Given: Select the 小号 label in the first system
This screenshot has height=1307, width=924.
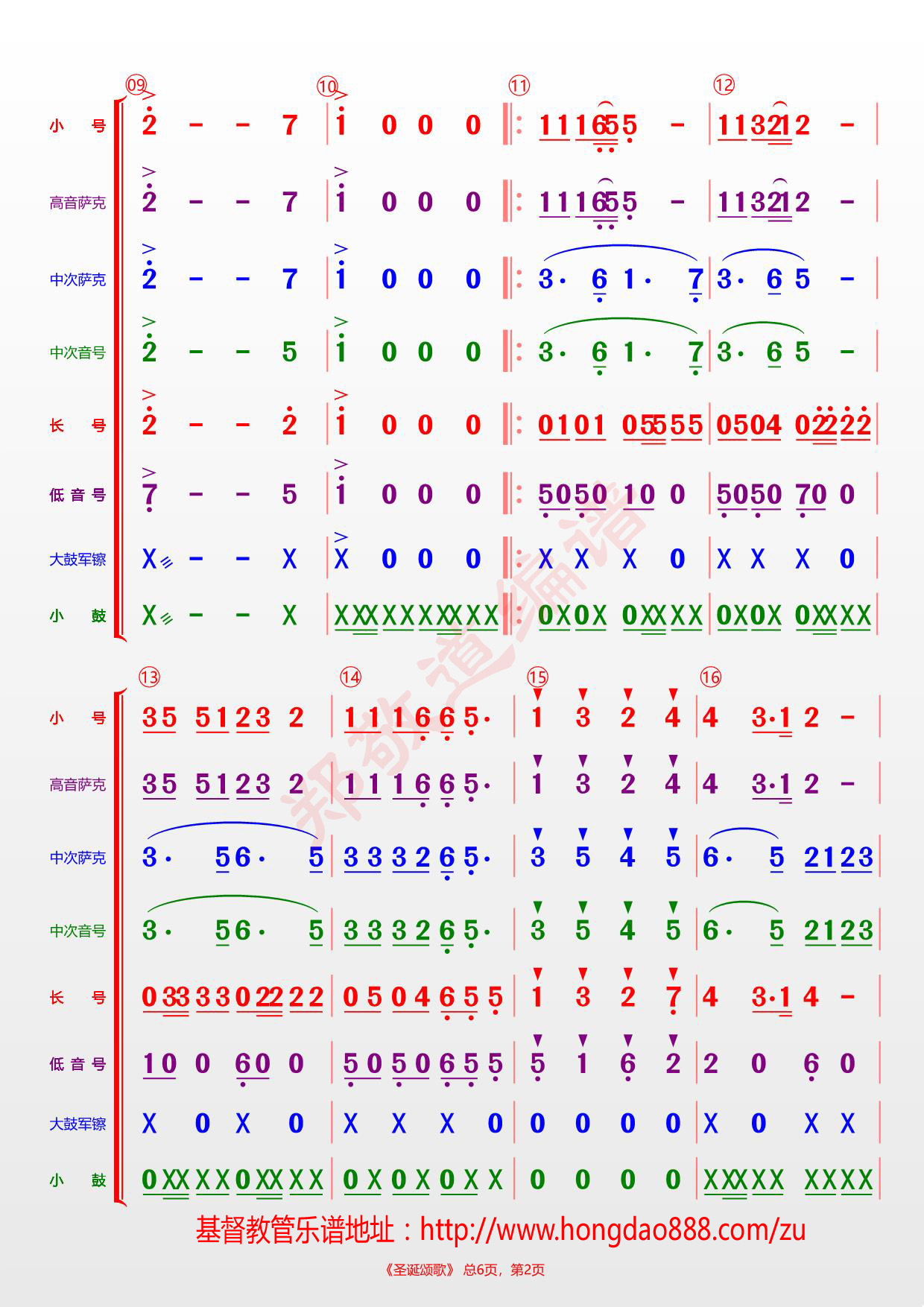Looking at the screenshot, I should click(77, 126).
